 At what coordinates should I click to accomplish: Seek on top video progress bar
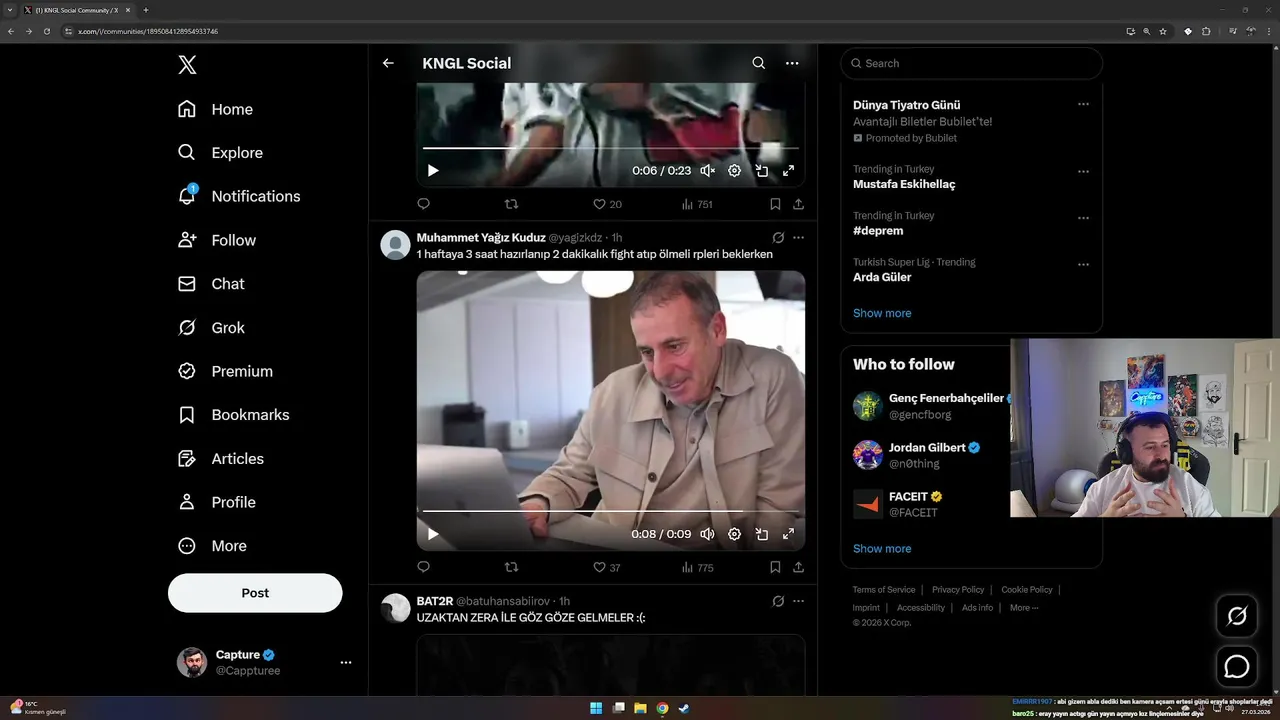pyautogui.click(x=610, y=148)
